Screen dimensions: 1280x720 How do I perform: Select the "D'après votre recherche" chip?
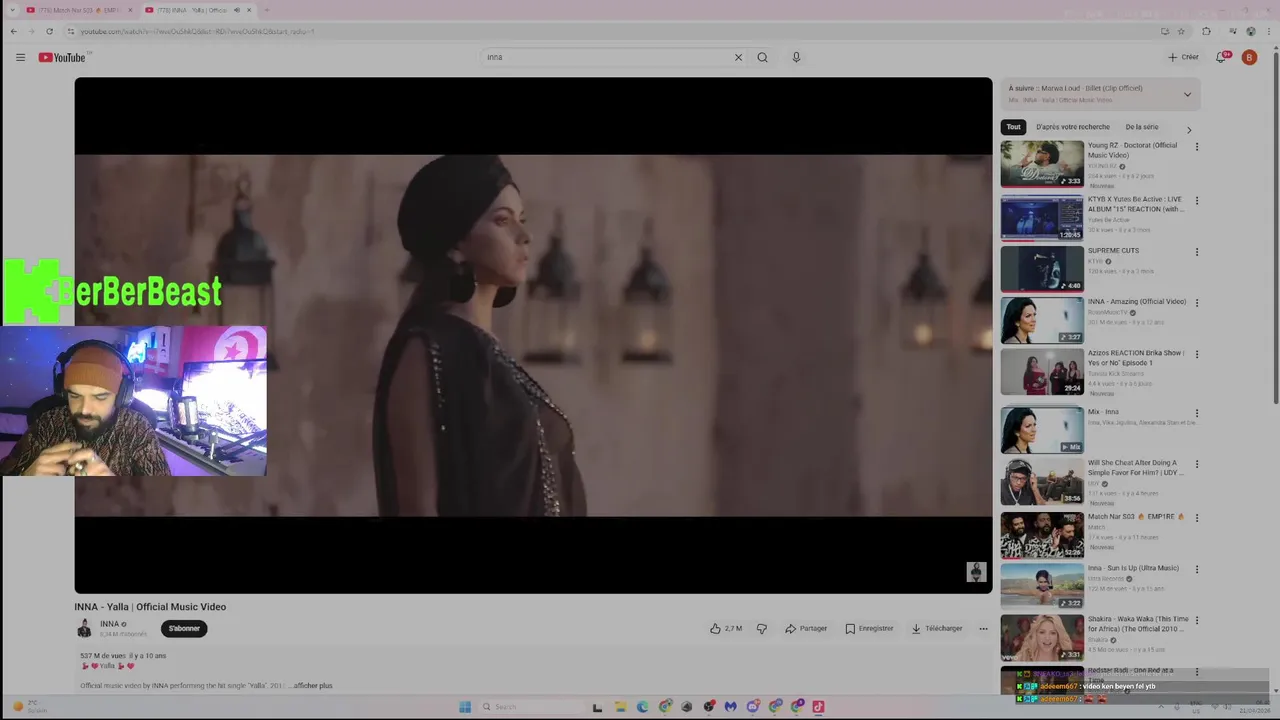tap(1073, 127)
